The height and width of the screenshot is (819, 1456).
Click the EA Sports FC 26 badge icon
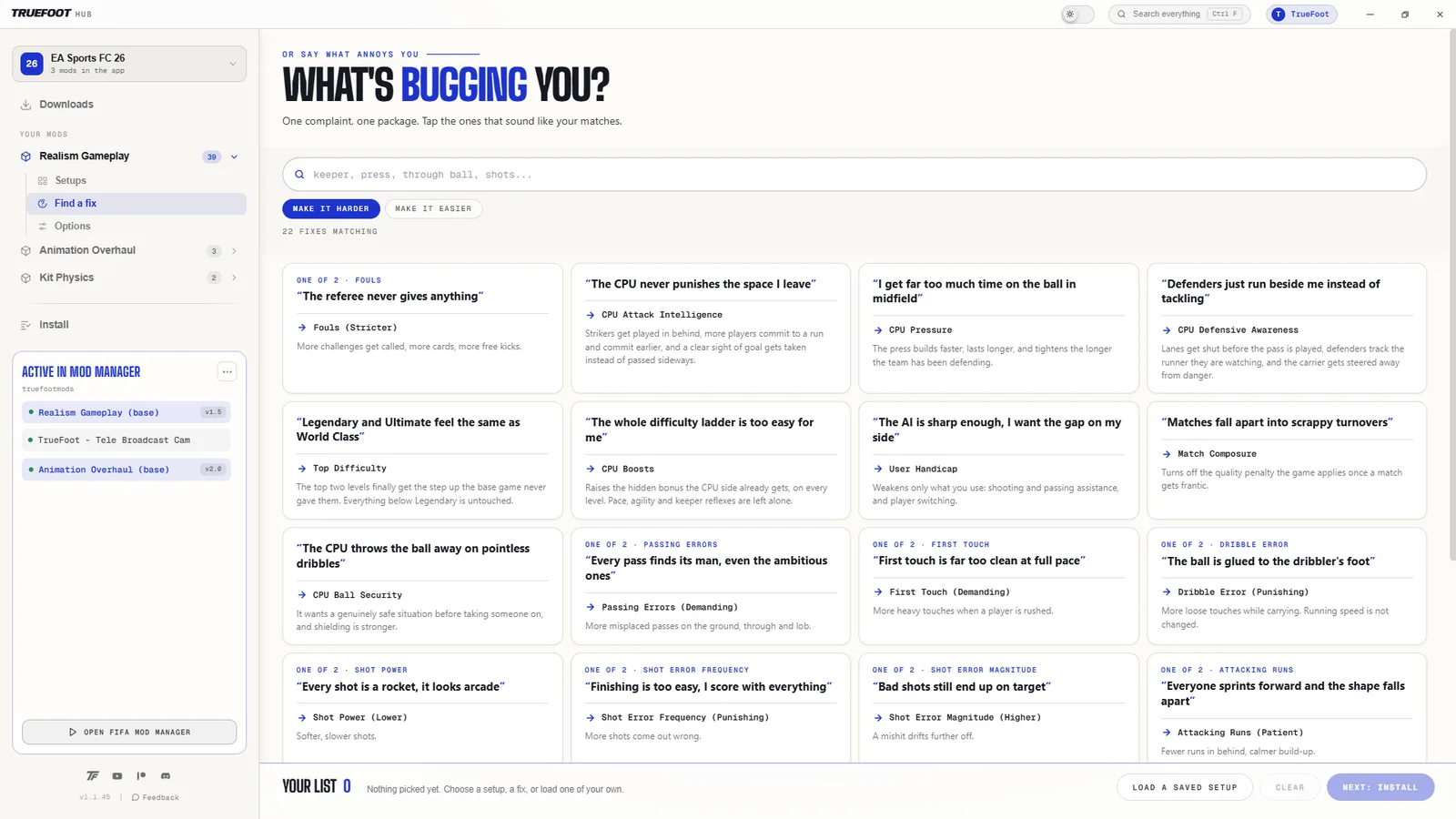(x=32, y=64)
